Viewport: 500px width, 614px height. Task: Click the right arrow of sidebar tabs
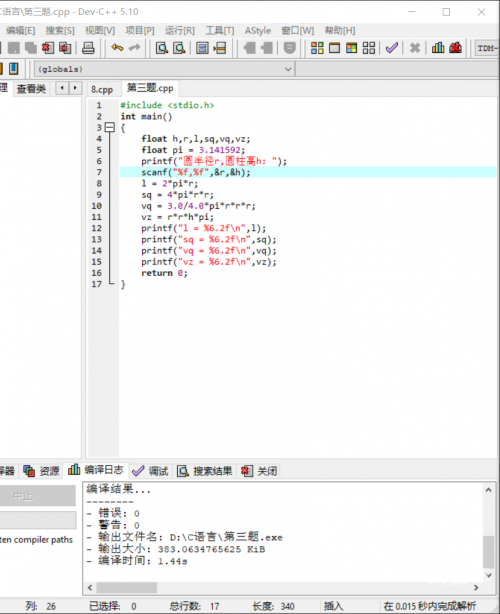76,88
